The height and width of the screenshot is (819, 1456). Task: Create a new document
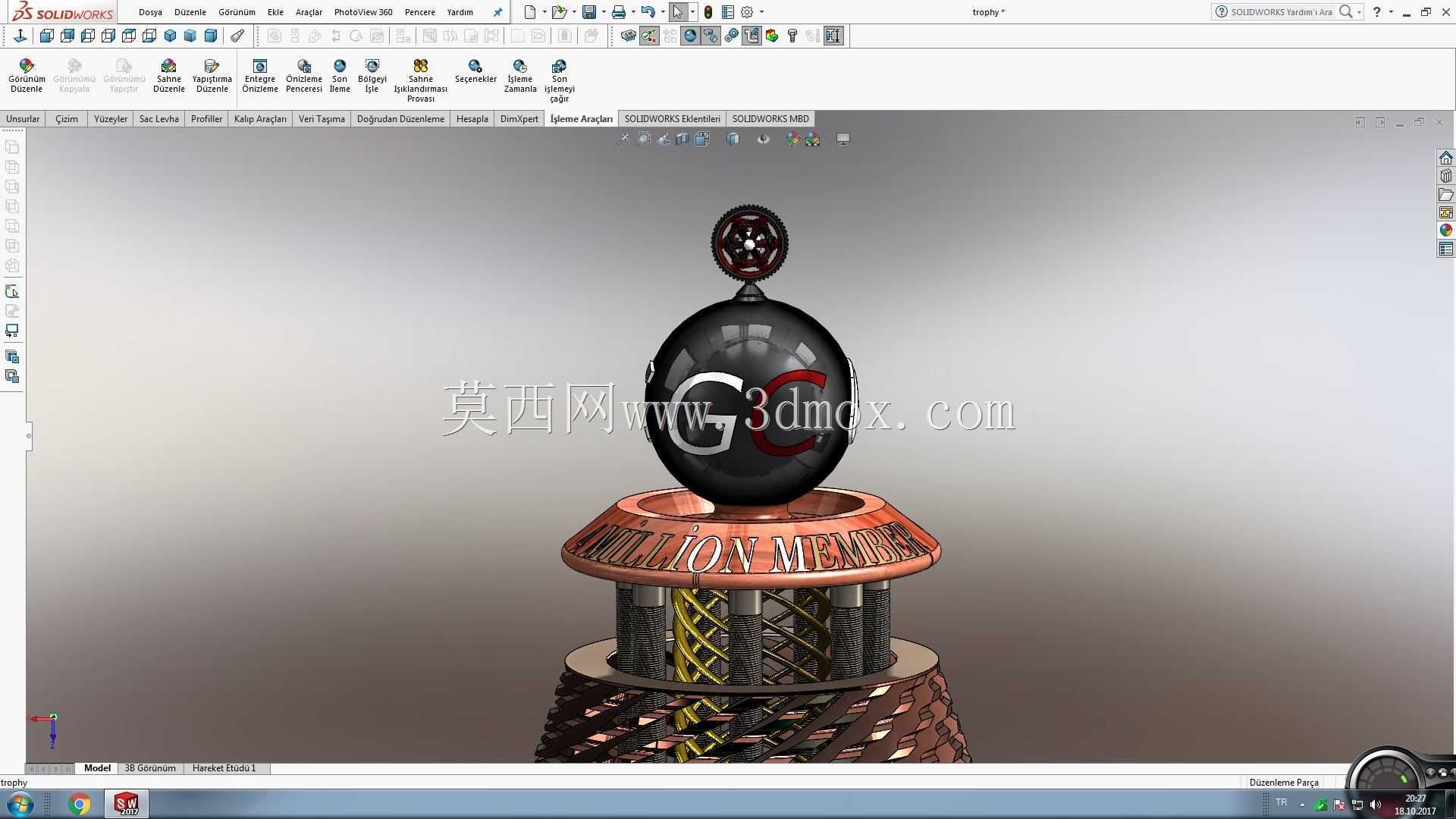(x=530, y=12)
